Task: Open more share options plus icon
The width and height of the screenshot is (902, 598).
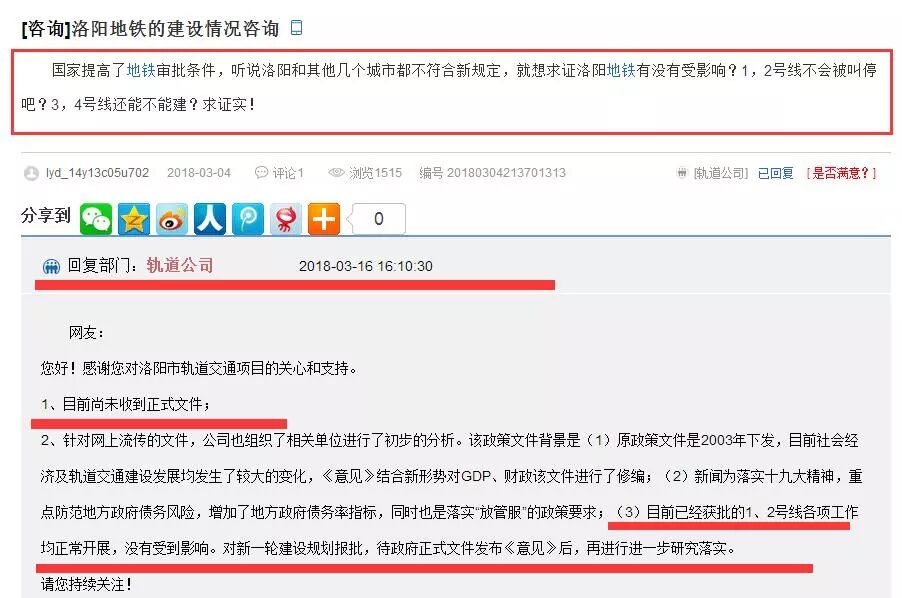Action: coord(324,219)
